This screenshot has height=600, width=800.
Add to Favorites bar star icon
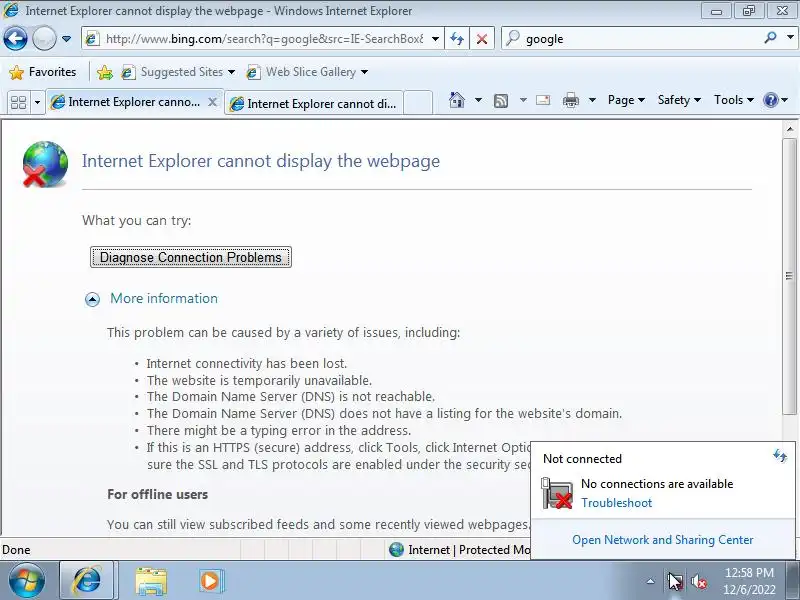point(105,72)
